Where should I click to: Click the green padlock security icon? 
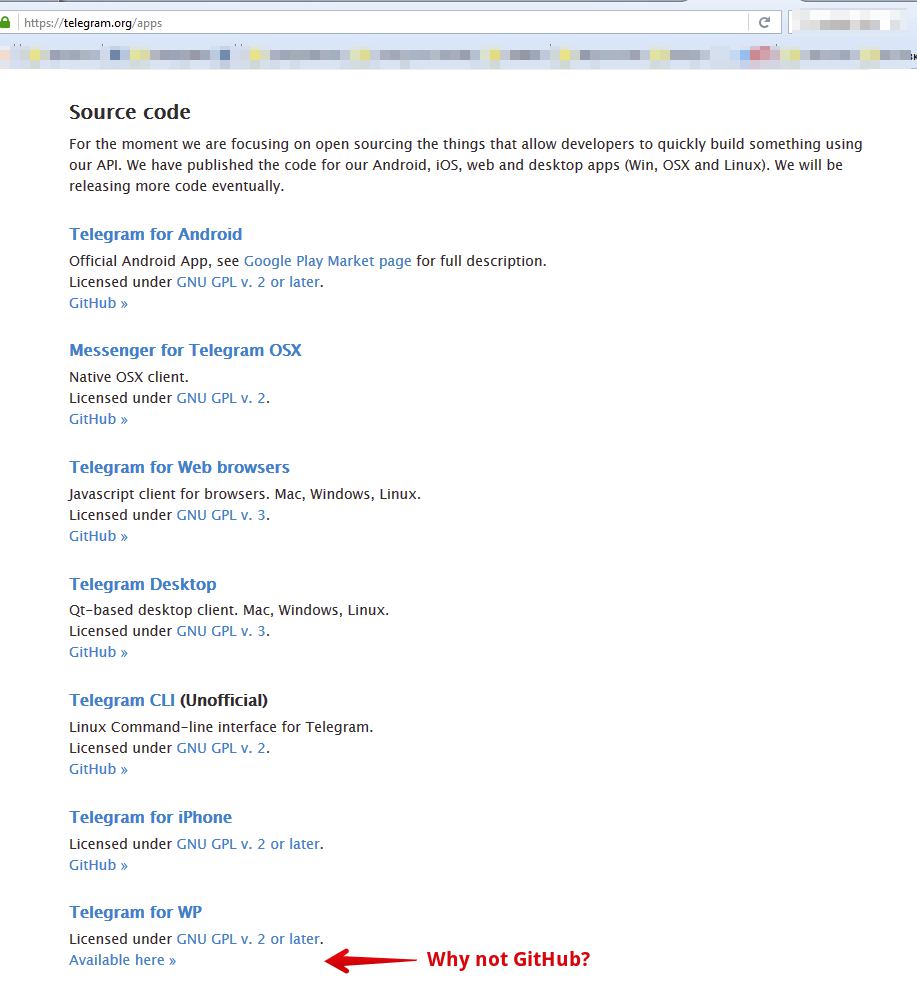coord(5,23)
